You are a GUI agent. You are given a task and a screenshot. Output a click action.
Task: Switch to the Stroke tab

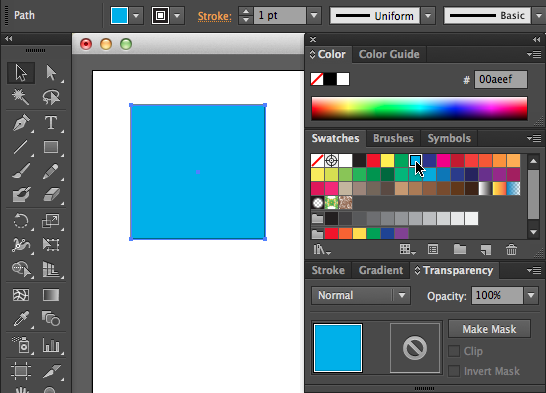pyautogui.click(x=328, y=270)
